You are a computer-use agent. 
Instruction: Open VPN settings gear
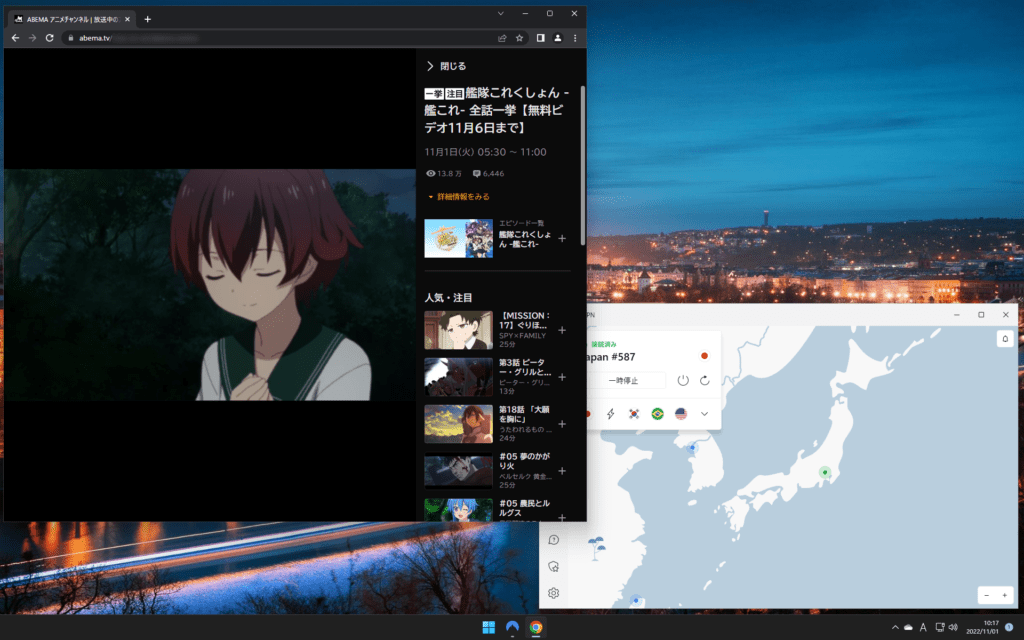pos(554,593)
